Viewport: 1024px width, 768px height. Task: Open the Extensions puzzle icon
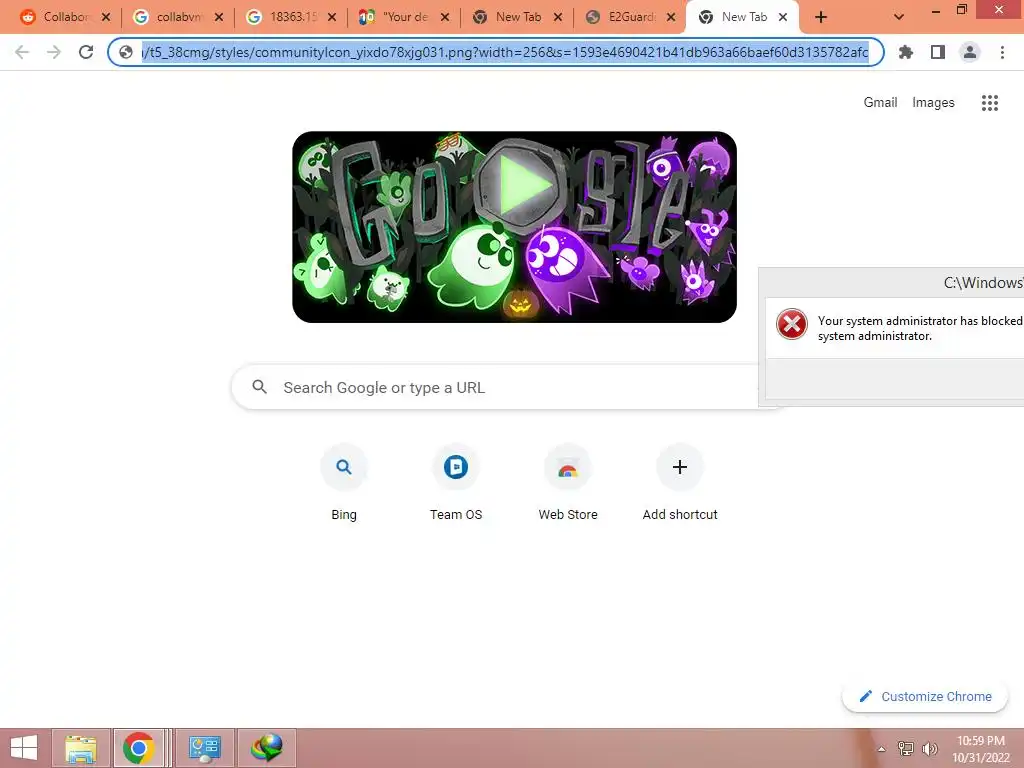pyautogui.click(x=906, y=52)
